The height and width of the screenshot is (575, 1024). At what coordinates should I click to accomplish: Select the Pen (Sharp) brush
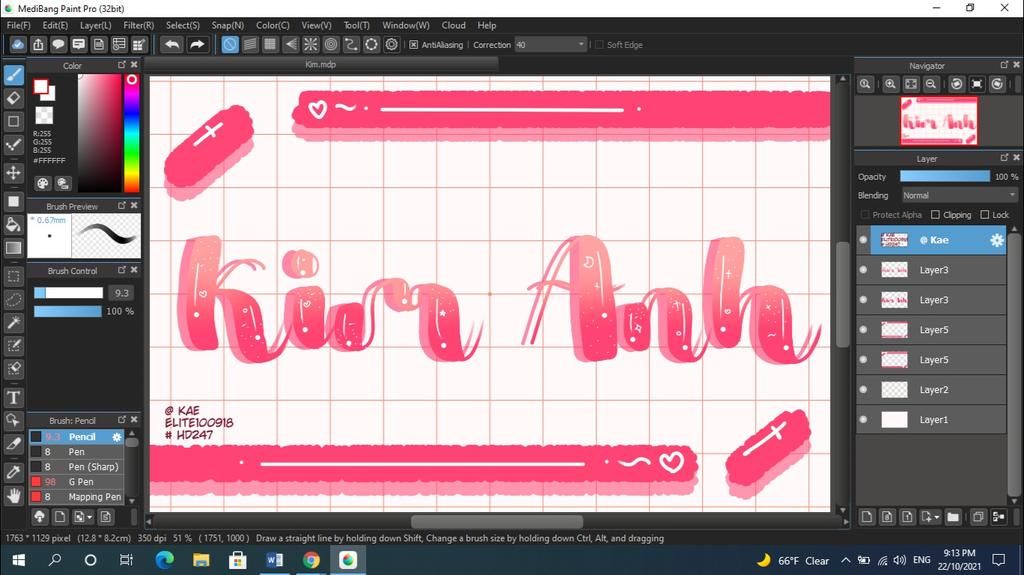pos(76,467)
